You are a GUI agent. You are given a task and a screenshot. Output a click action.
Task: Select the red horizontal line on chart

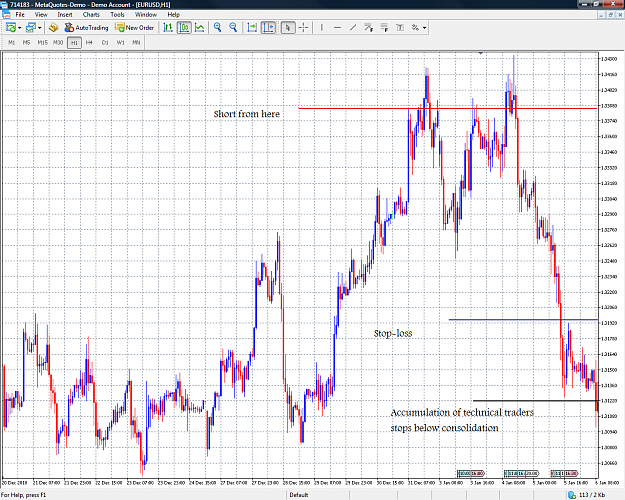(447, 108)
